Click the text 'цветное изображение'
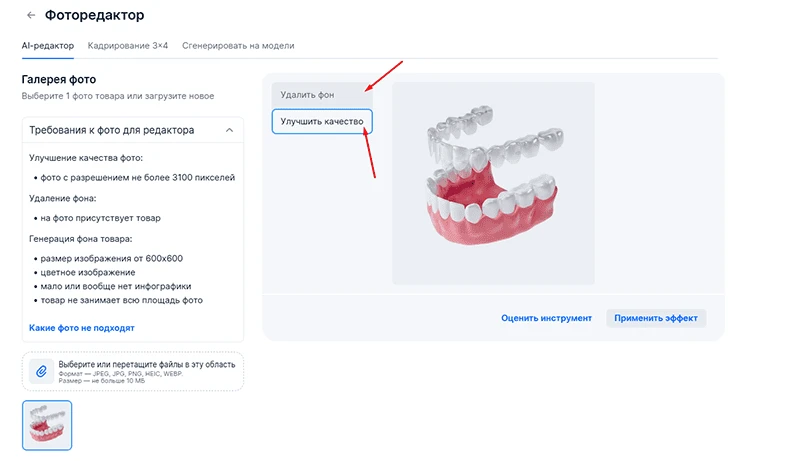Viewport: 800px width, 461px height. click(x=88, y=272)
